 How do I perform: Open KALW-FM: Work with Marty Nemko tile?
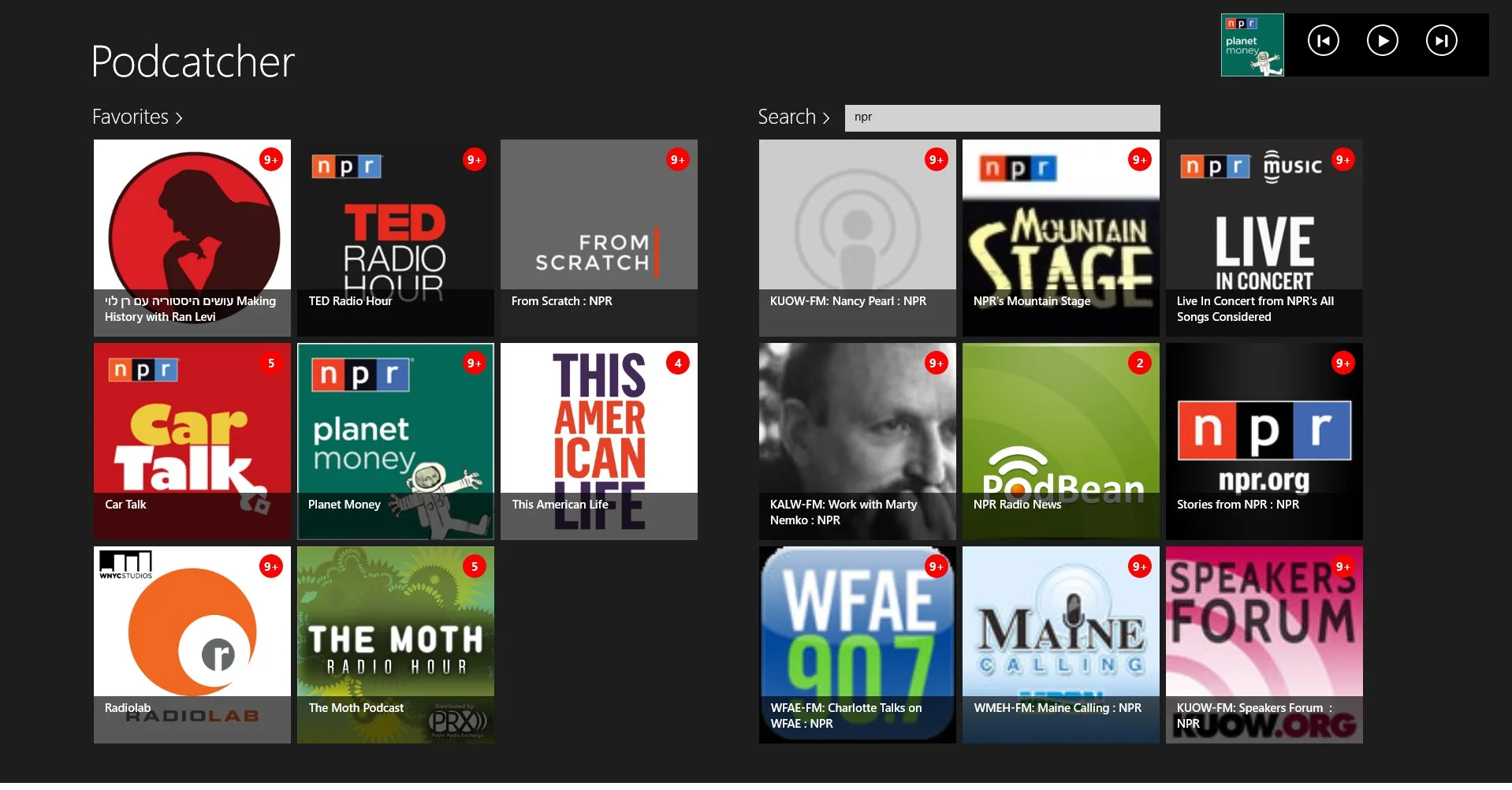[x=858, y=442]
